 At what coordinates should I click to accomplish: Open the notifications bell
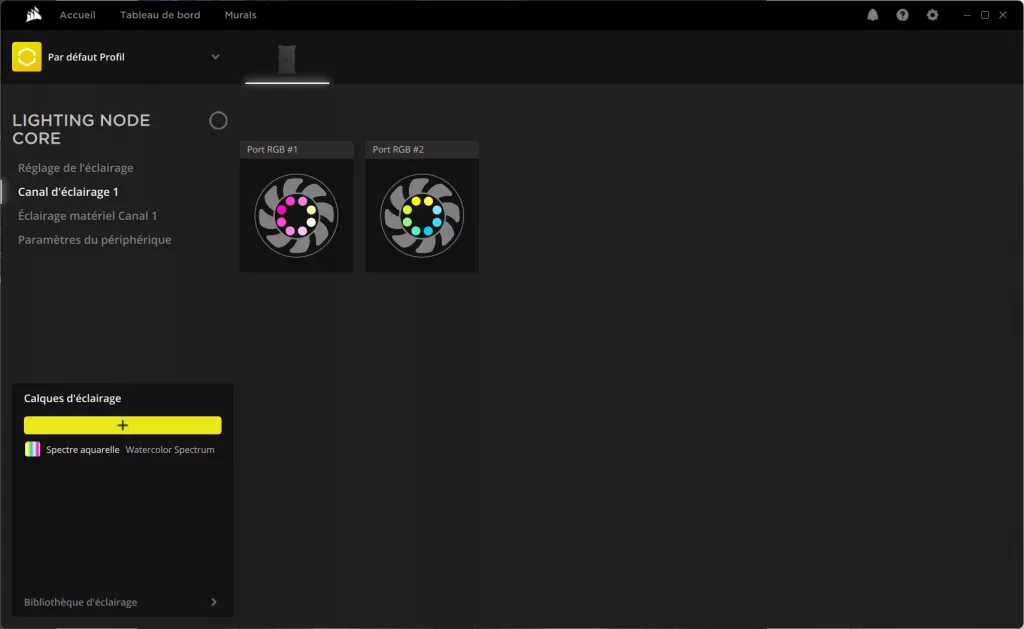(872, 15)
